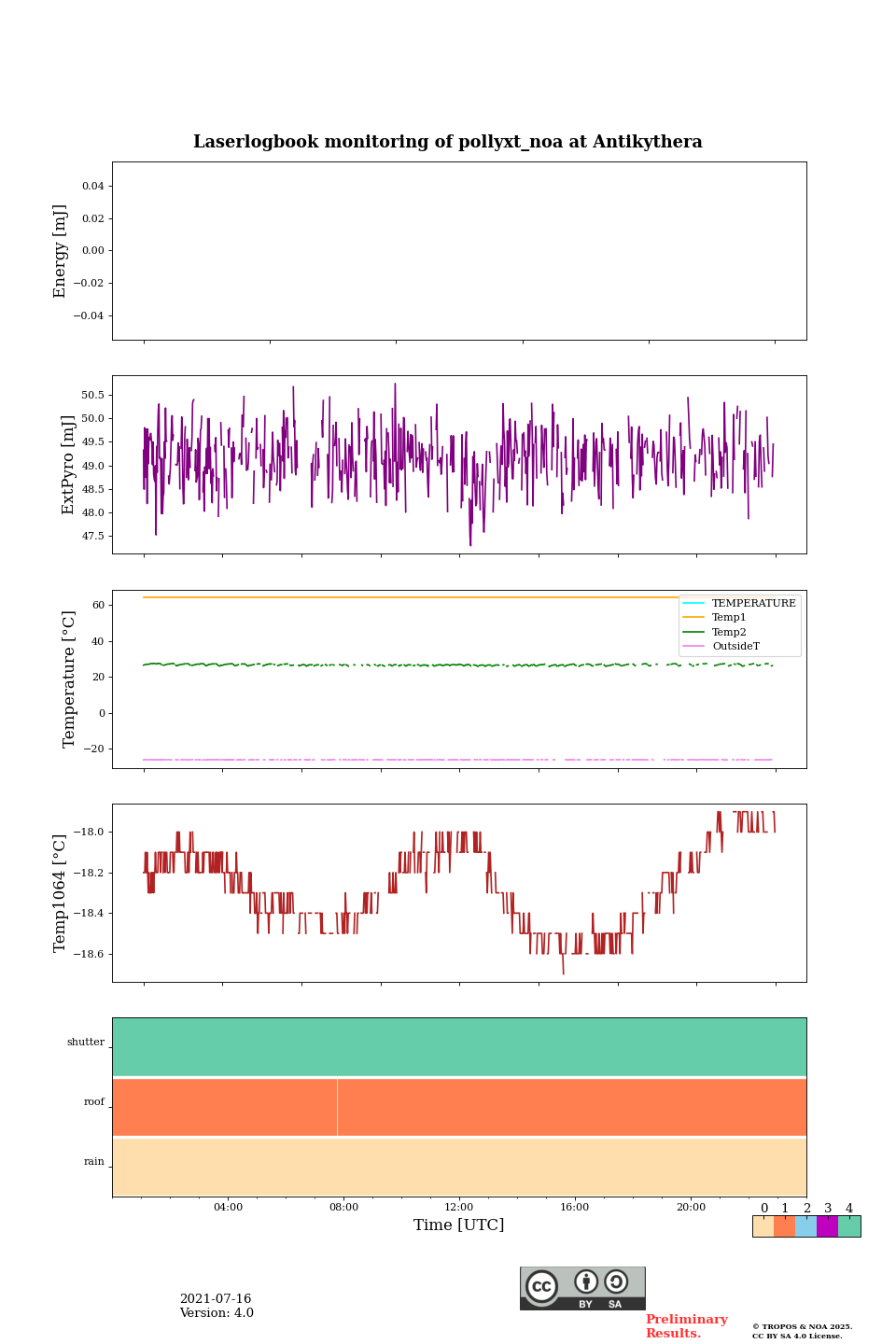The image size is (896, 1344).
Task: Click the Temp2 legend entry
Action: pos(715,632)
